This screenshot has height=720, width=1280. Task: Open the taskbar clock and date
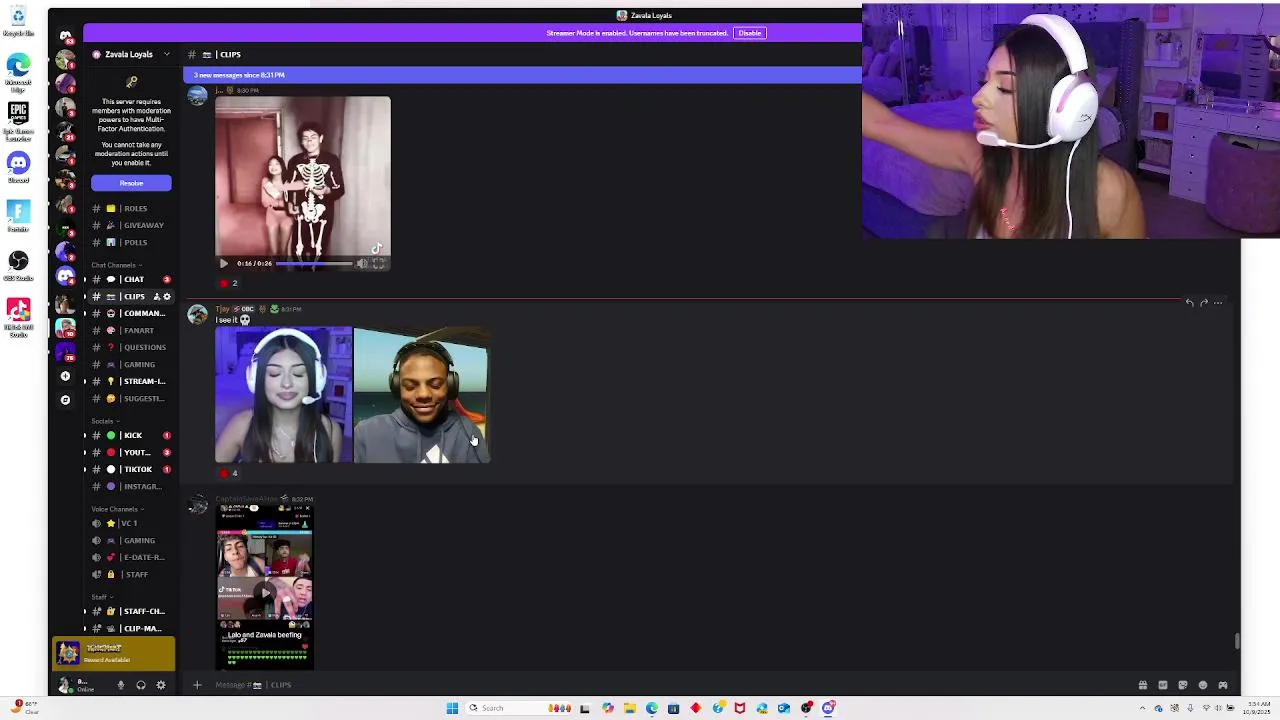[x=1257, y=708]
